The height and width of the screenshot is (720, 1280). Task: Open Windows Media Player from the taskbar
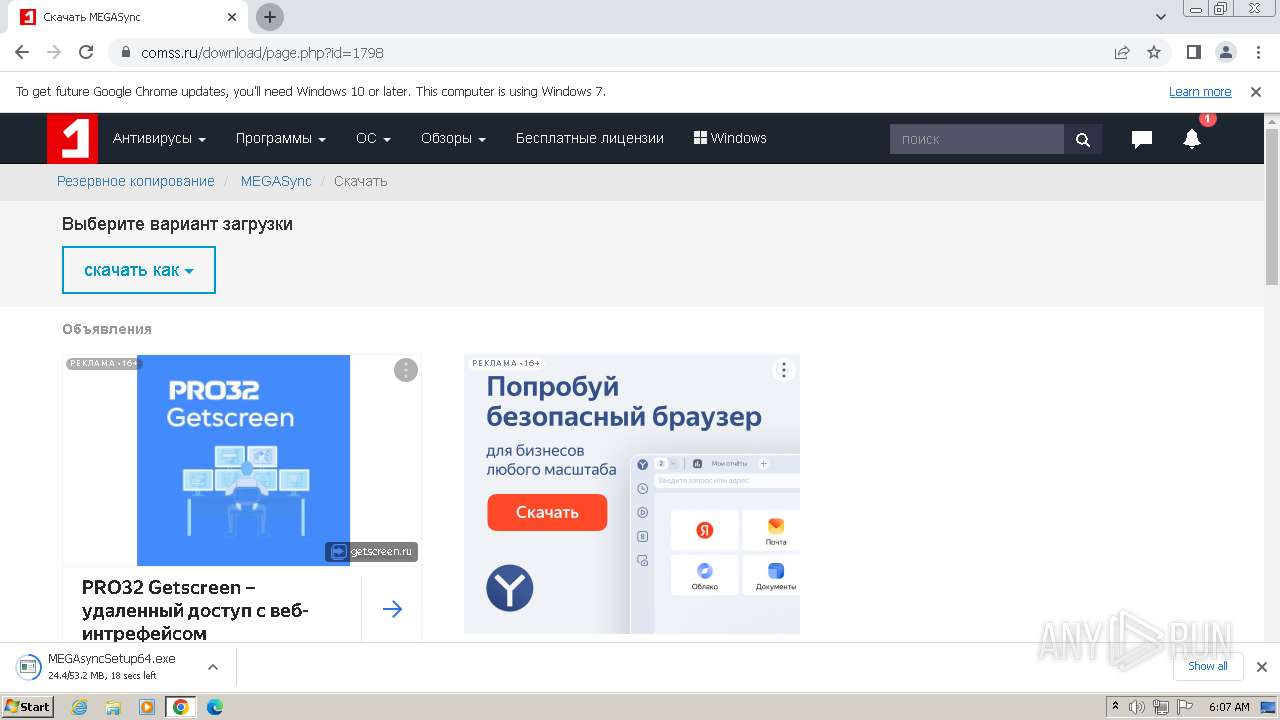coord(147,707)
